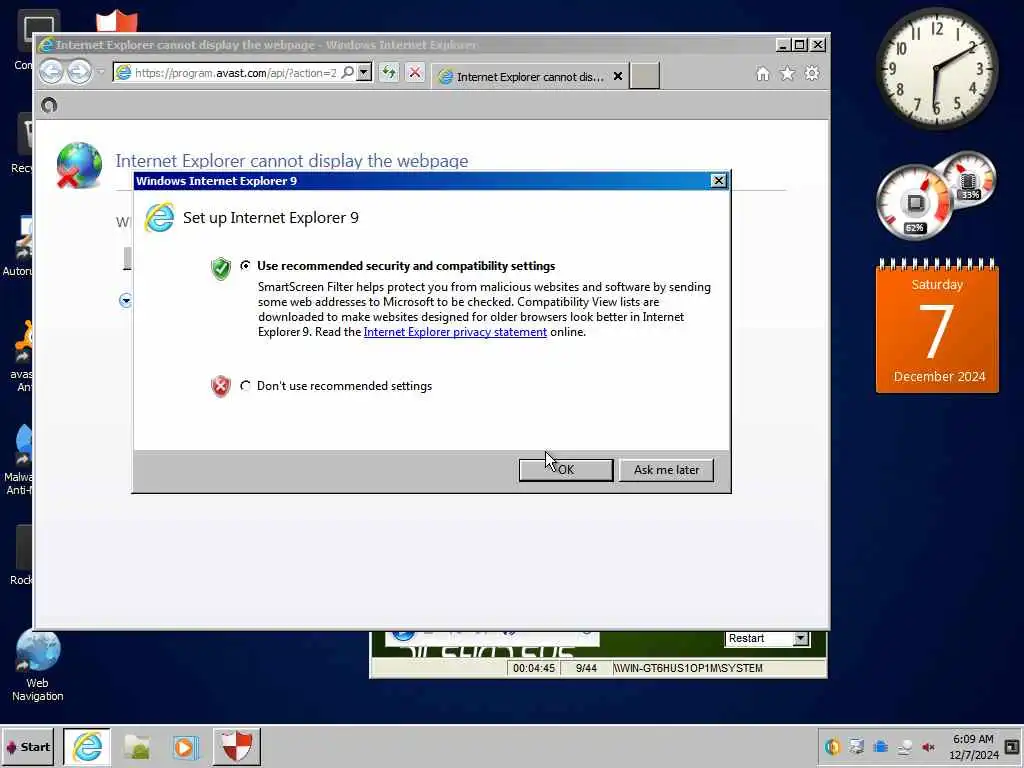
Task: Open the Web Navigation desktop shortcut
Action: [x=37, y=666]
